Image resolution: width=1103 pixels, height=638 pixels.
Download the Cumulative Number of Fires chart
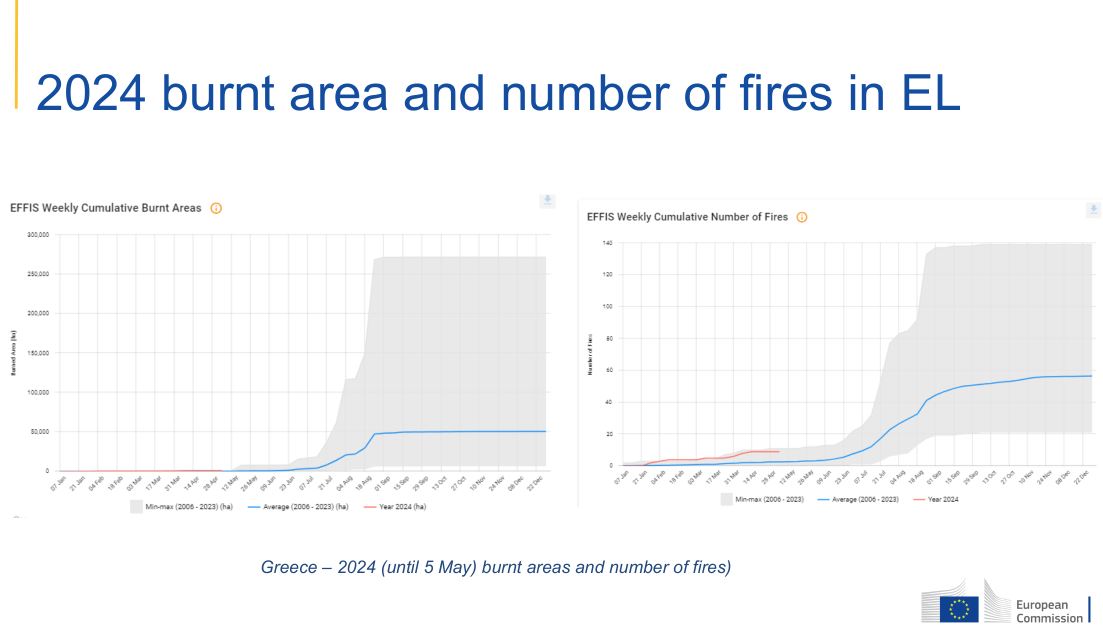(x=1093, y=210)
